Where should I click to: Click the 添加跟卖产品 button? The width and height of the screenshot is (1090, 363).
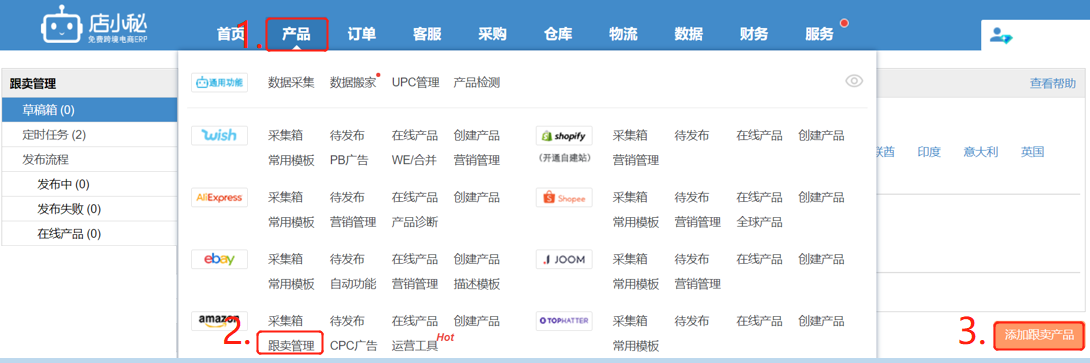click(x=1039, y=334)
